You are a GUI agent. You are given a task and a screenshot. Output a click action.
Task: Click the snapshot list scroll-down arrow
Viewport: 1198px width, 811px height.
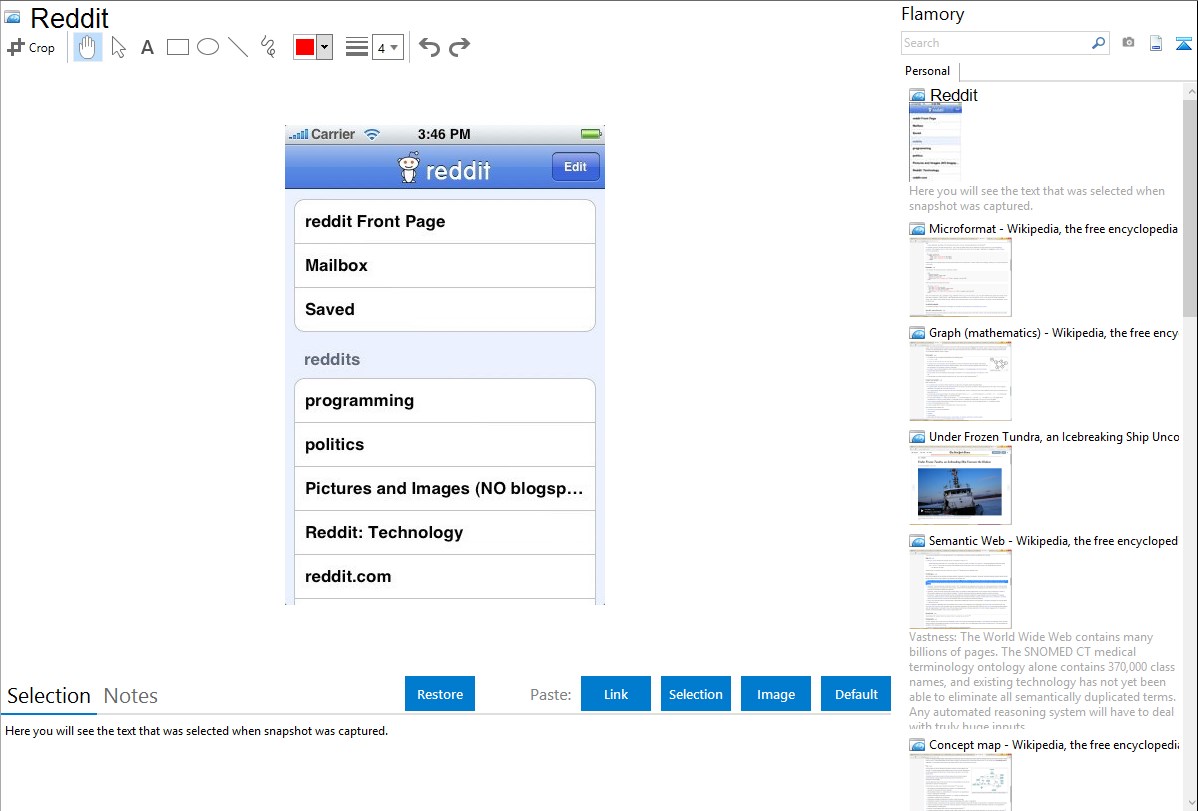pyautogui.click(x=1191, y=802)
